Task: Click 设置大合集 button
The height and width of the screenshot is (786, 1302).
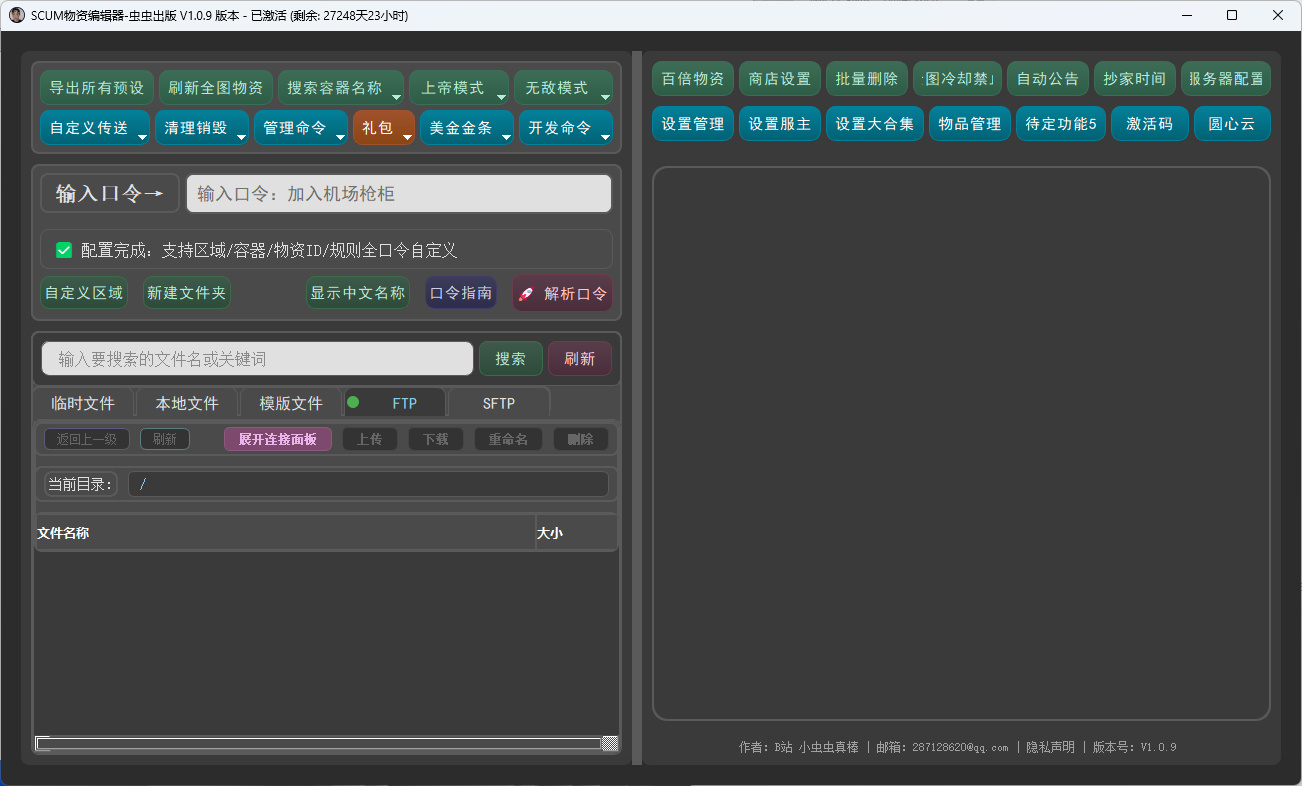Action: (x=875, y=124)
